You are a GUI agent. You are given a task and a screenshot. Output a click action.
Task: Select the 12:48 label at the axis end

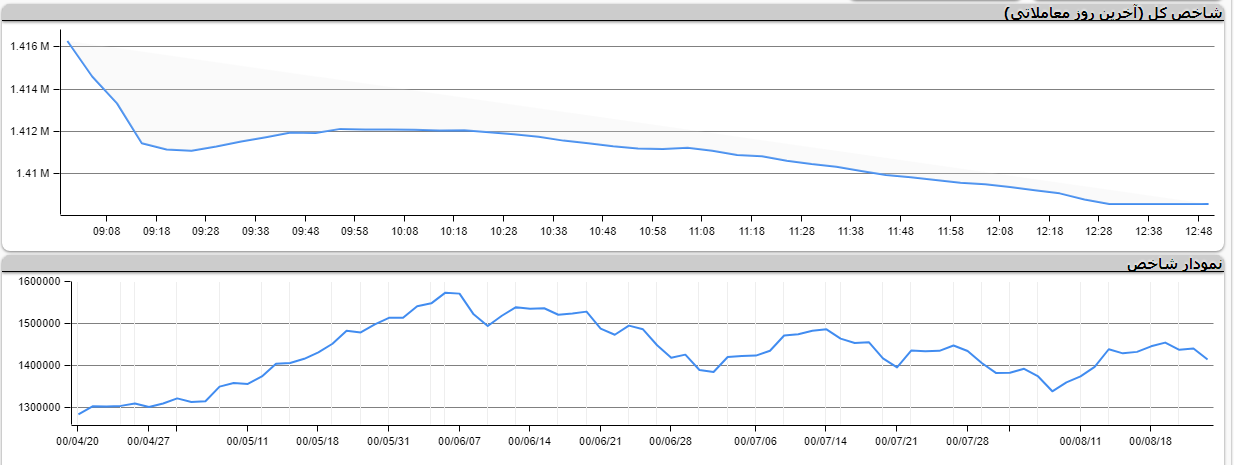click(x=1197, y=231)
